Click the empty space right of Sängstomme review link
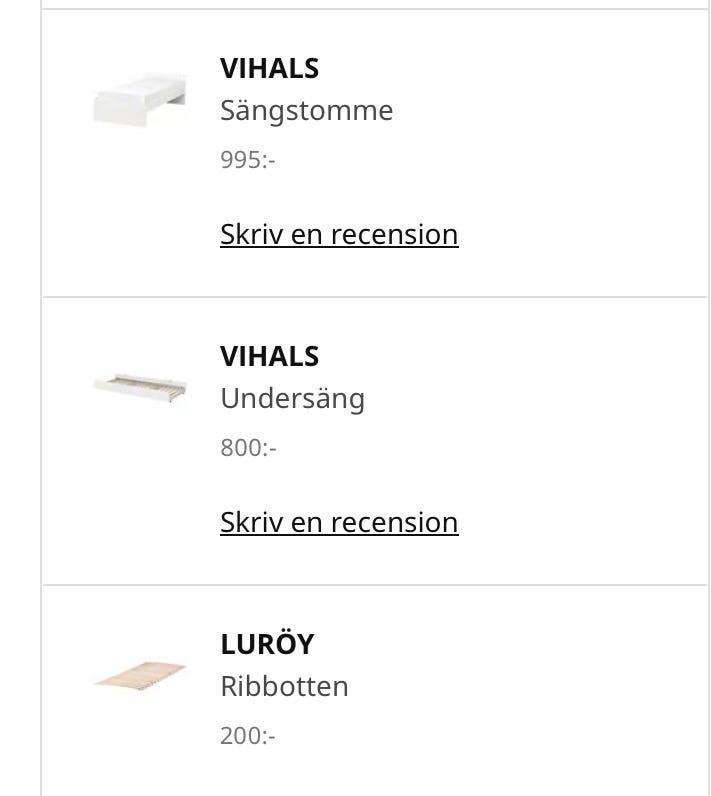 (580, 234)
